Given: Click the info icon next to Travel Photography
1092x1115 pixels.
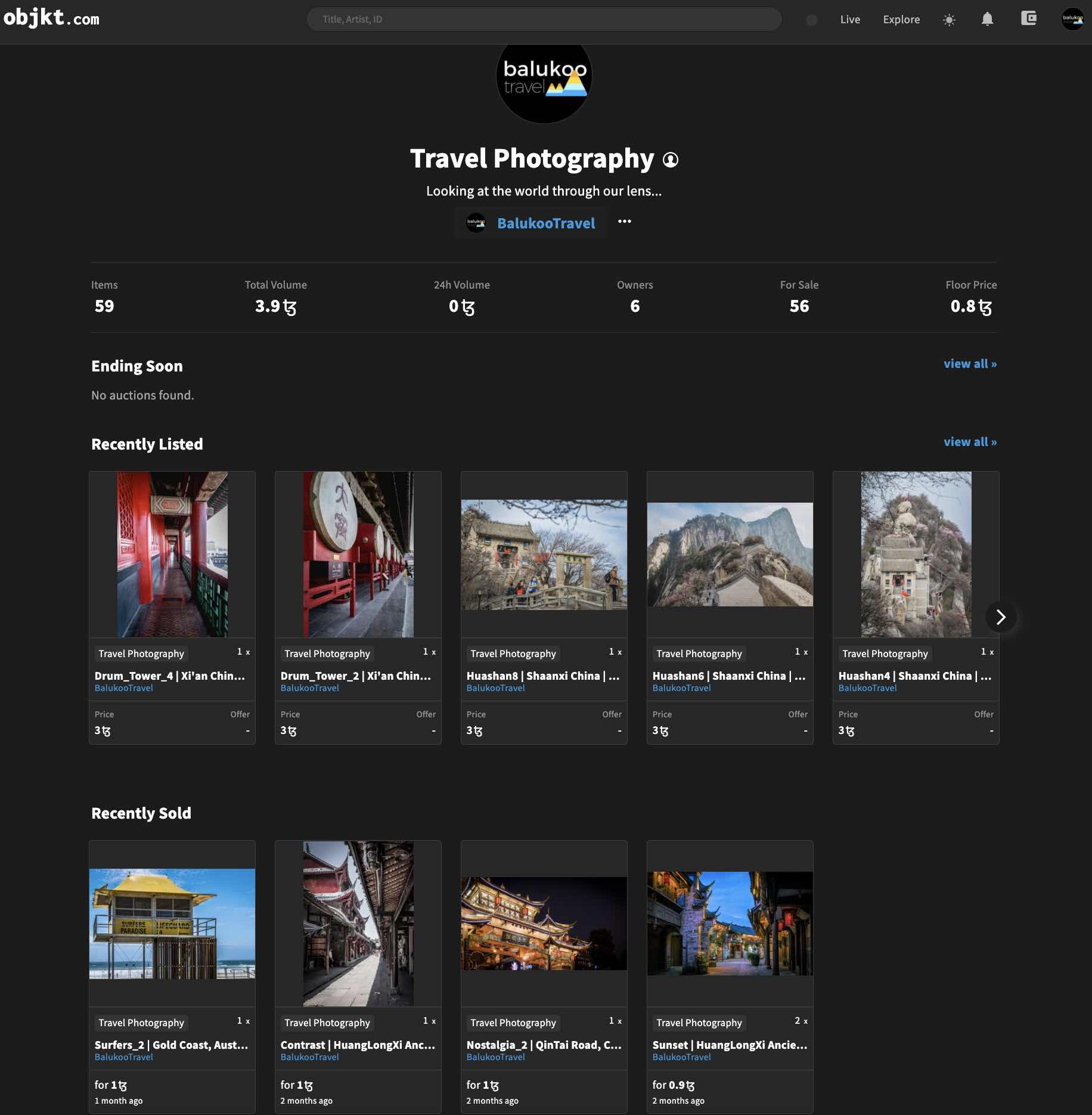Looking at the screenshot, I should pyautogui.click(x=671, y=160).
